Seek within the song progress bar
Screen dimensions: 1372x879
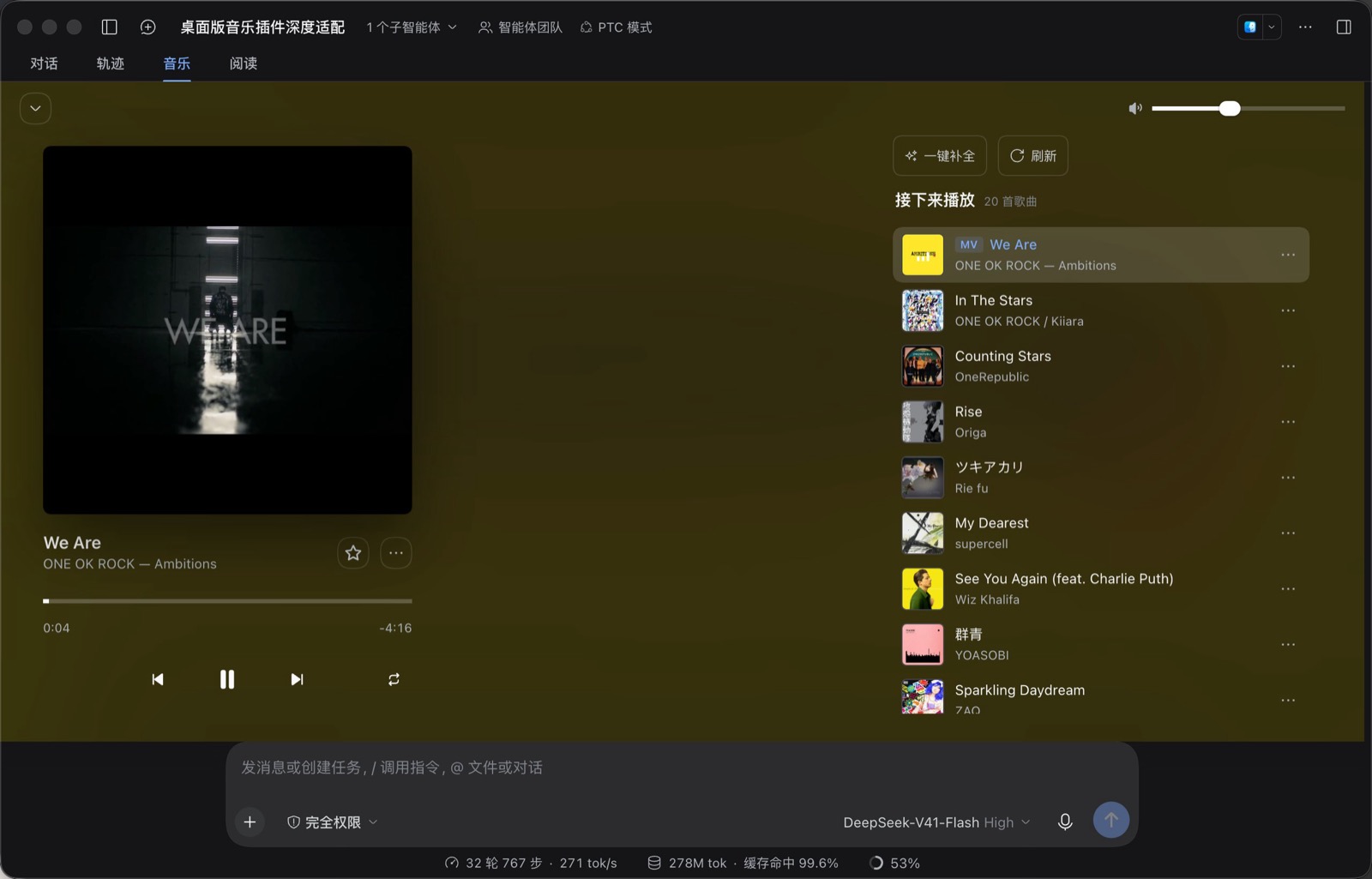pos(227,601)
